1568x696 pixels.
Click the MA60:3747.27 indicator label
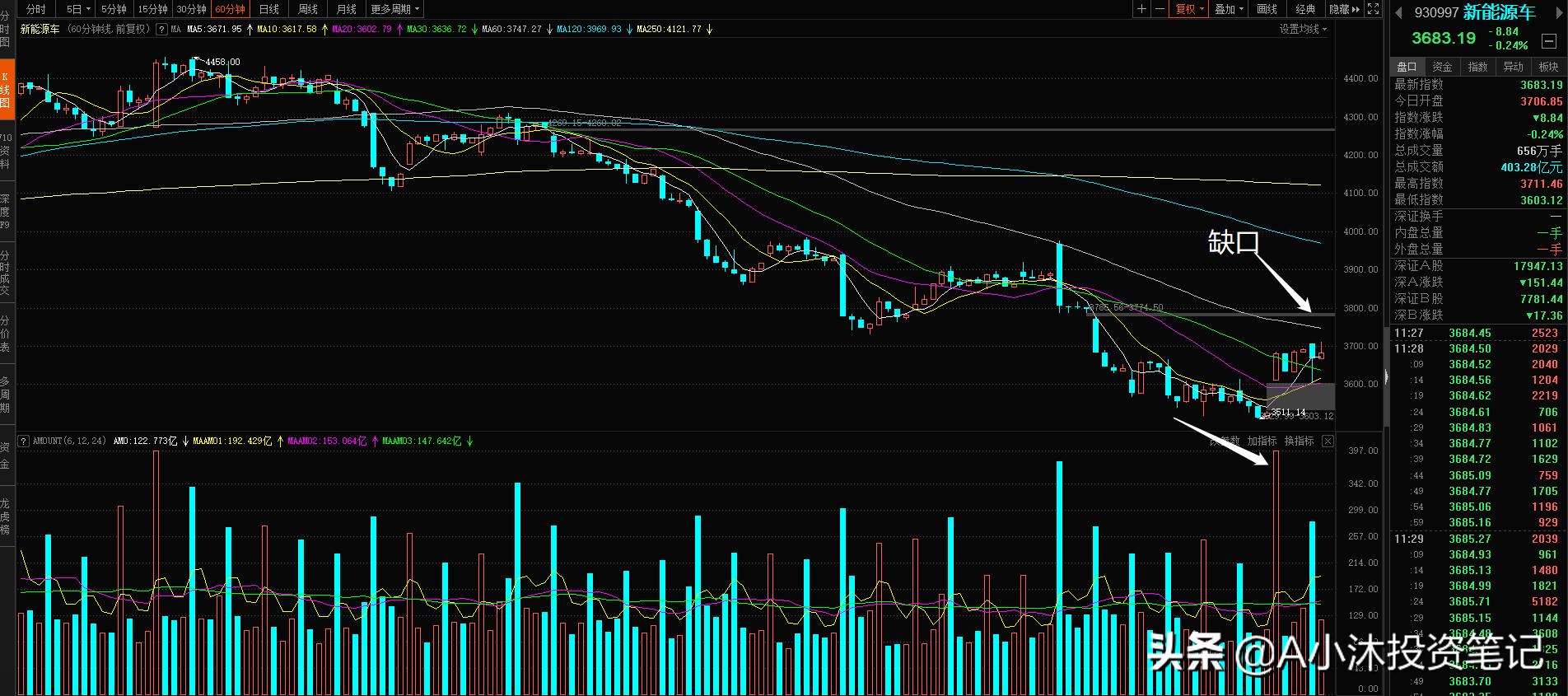coord(511,29)
